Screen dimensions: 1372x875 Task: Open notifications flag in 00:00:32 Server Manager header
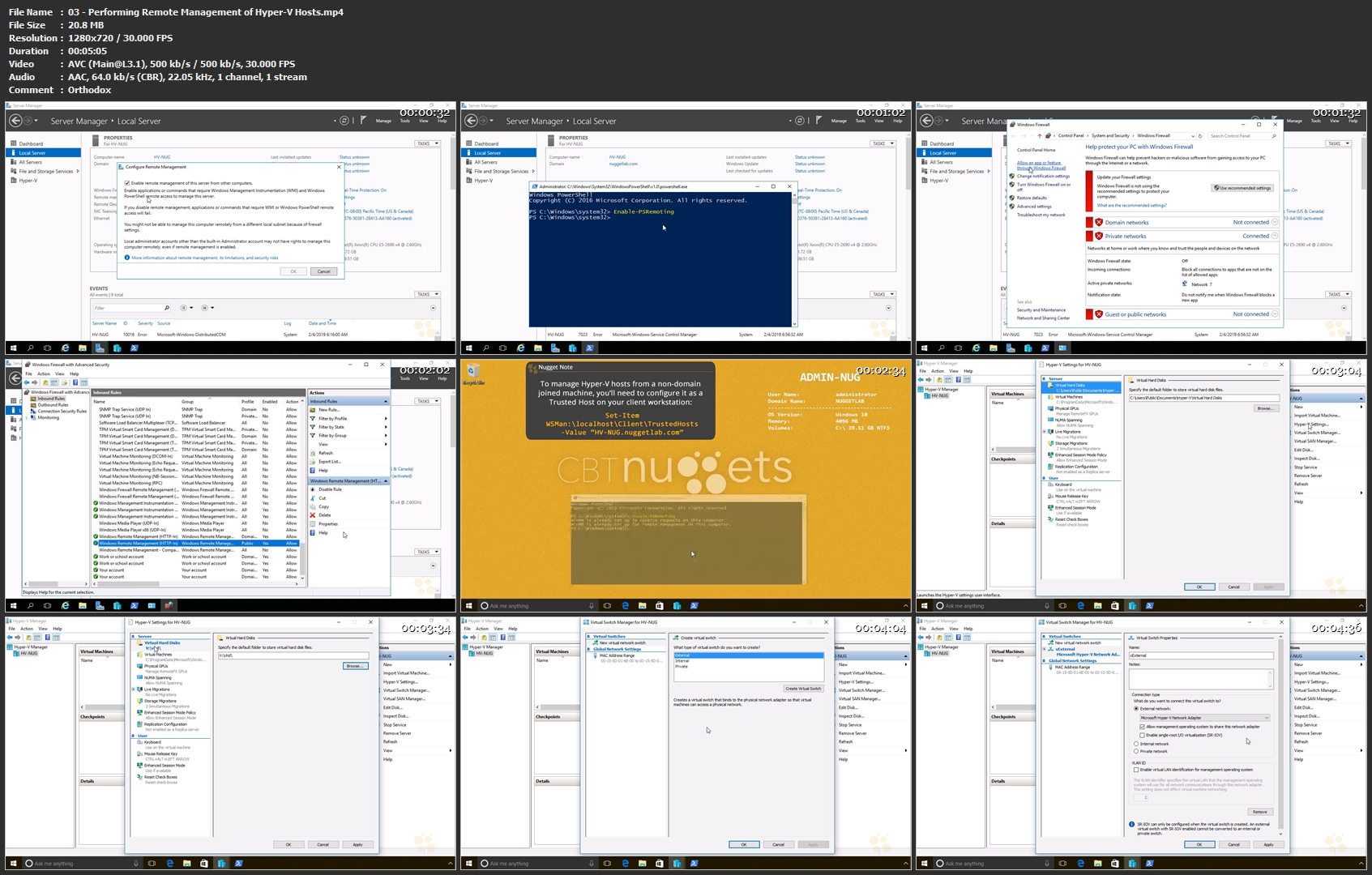[363, 120]
